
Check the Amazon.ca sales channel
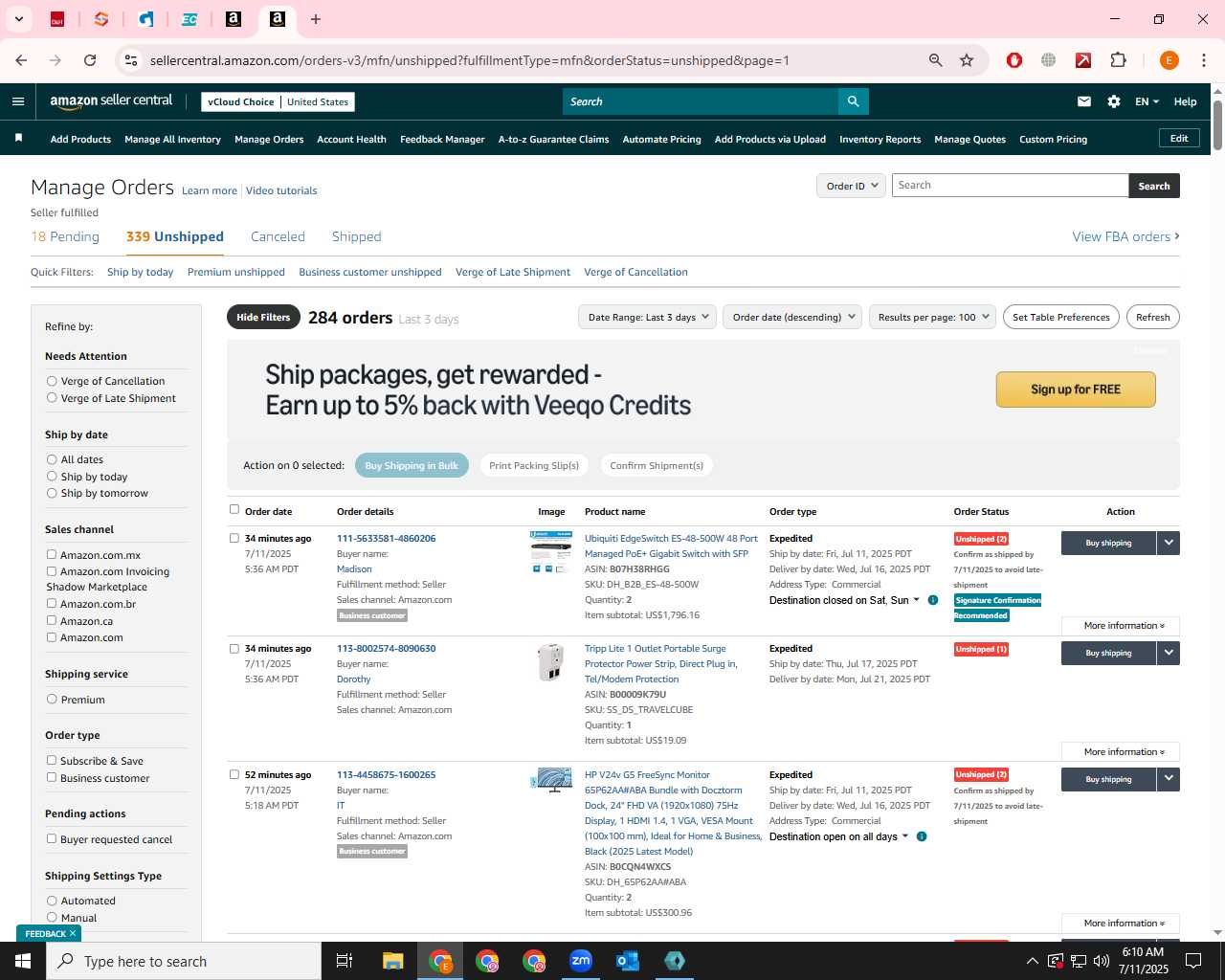(52, 620)
